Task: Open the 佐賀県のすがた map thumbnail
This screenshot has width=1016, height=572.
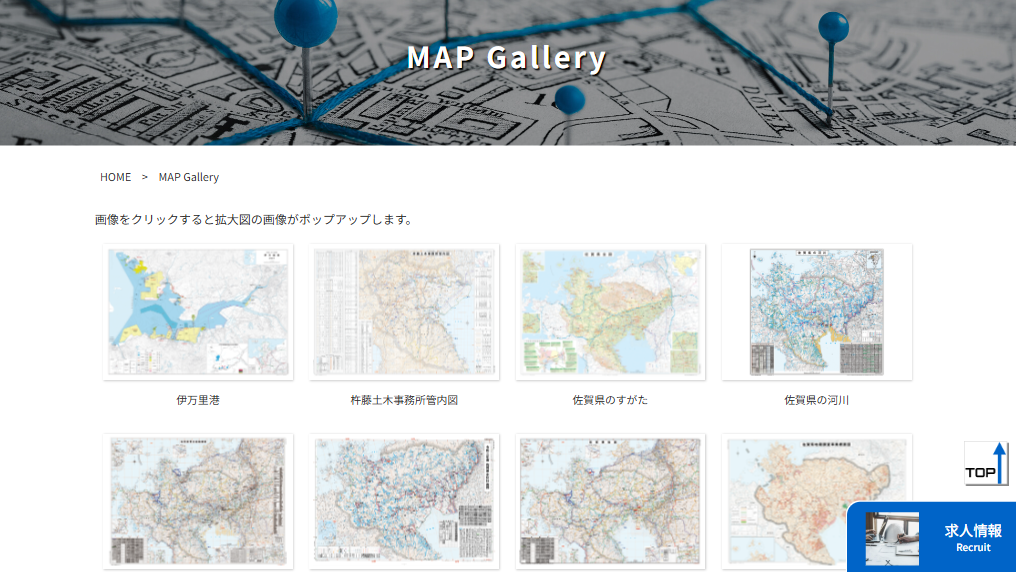Action: 610,312
